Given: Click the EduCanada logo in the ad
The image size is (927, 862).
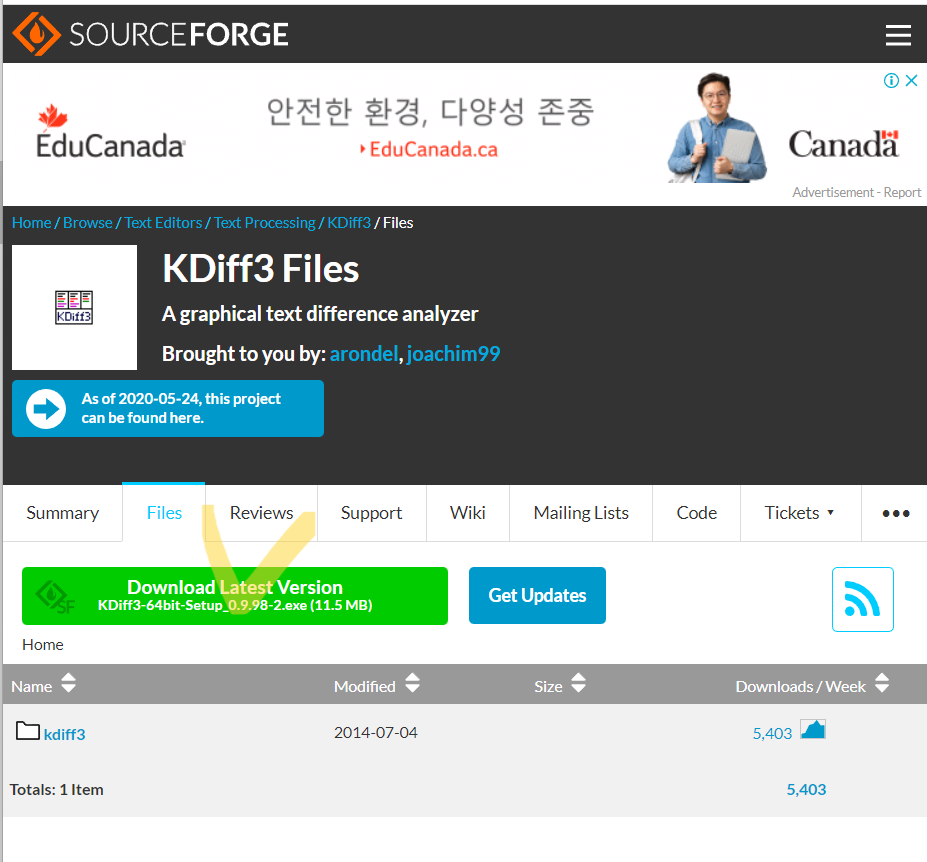Looking at the screenshot, I should click(111, 132).
